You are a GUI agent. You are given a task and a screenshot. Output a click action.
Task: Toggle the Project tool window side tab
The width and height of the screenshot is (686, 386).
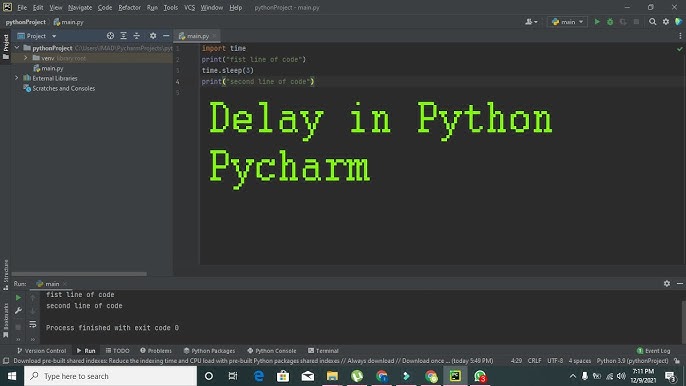point(6,46)
